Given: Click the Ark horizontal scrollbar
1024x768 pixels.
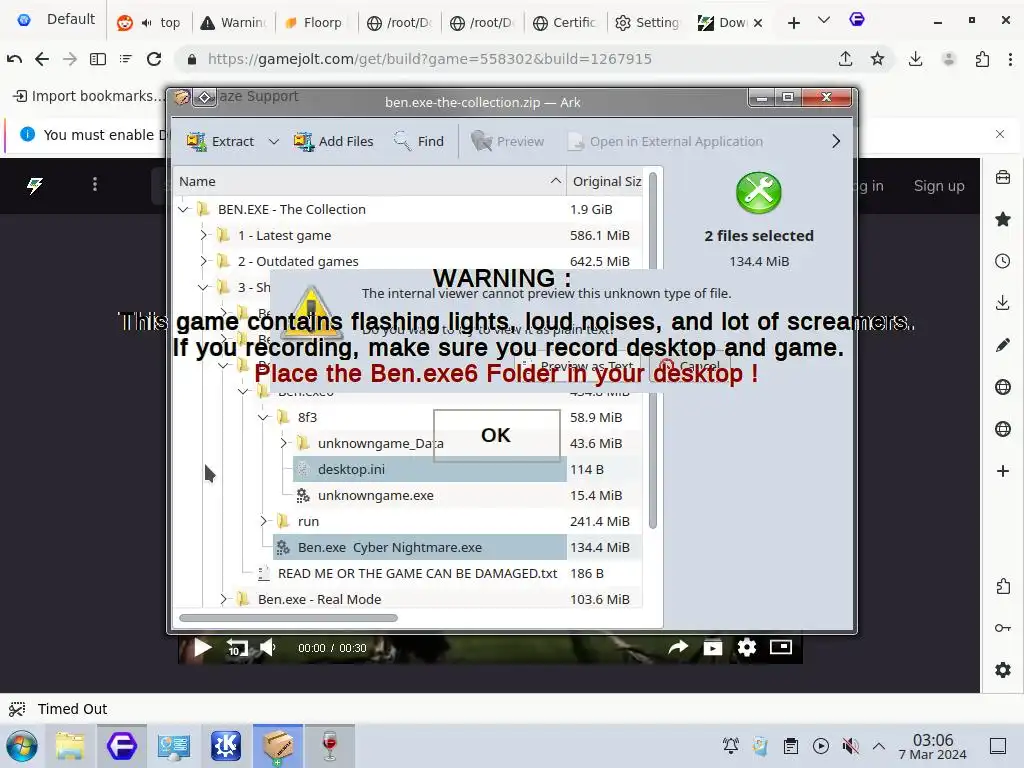Looking at the screenshot, I should (288, 618).
